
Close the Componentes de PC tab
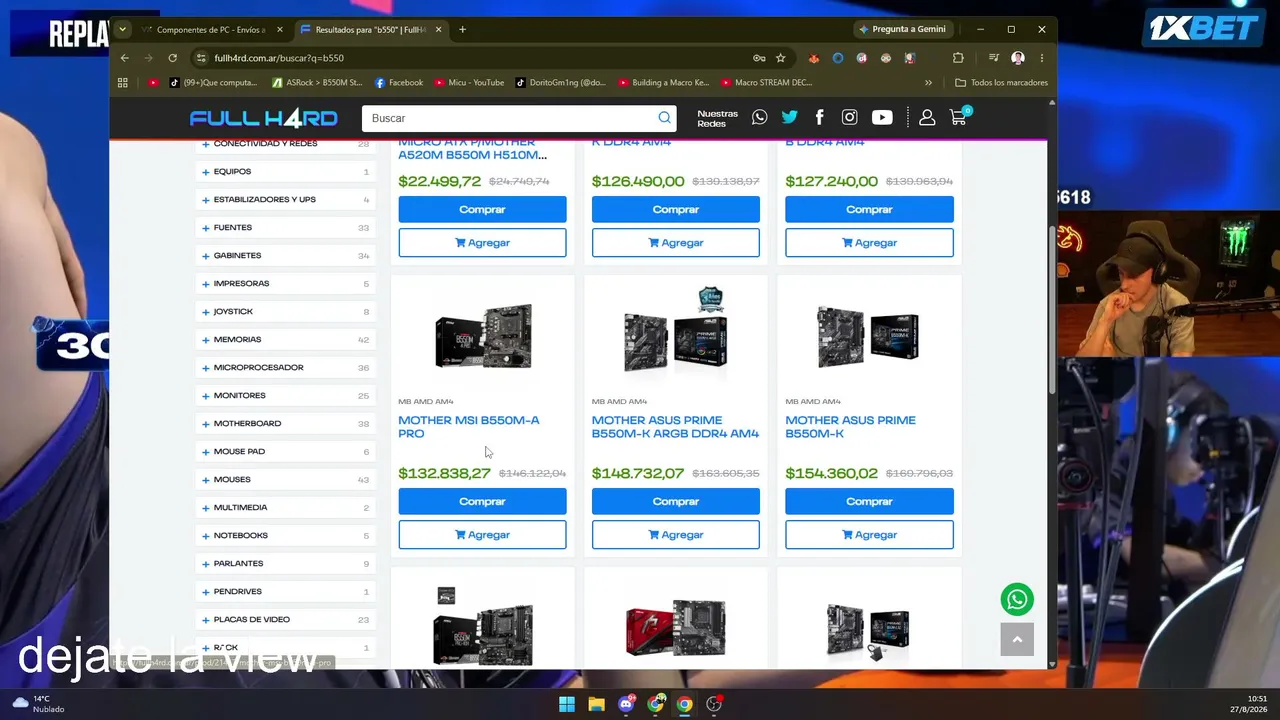click(x=280, y=30)
